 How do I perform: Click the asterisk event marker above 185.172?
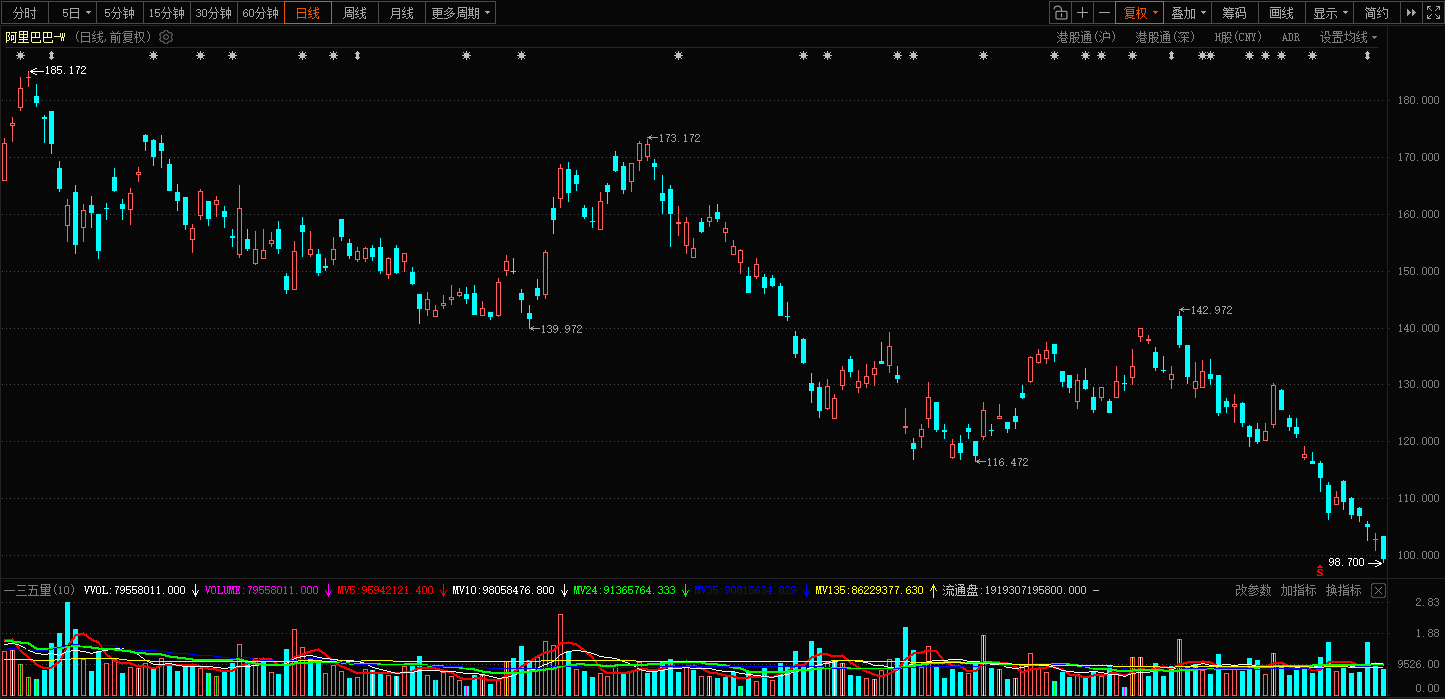tap(20, 55)
